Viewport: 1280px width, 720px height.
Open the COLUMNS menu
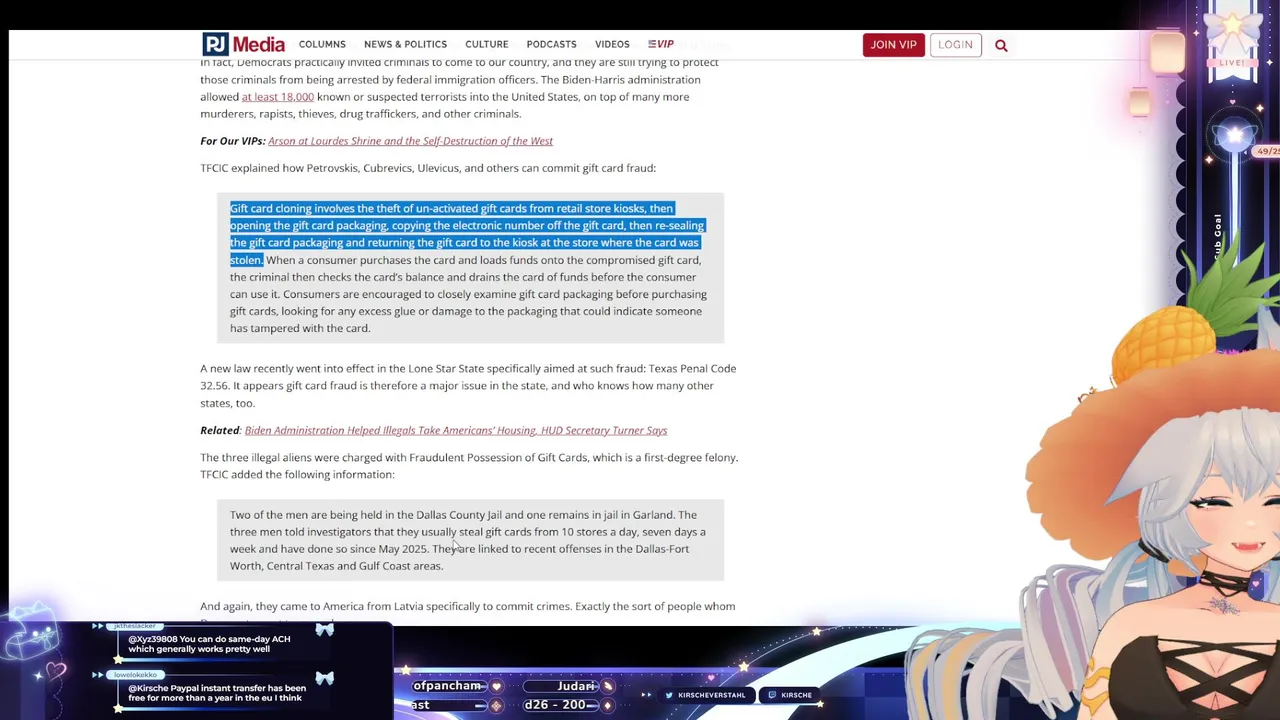[322, 44]
